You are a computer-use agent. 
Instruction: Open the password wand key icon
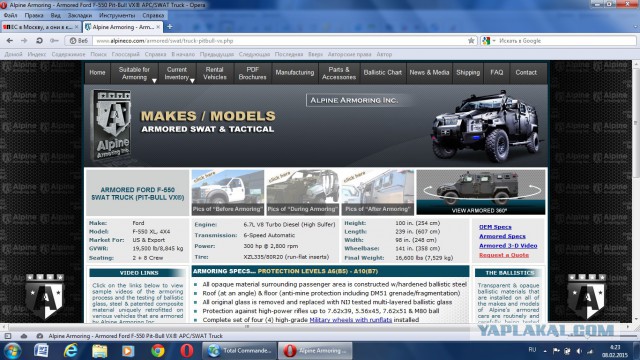point(54,41)
